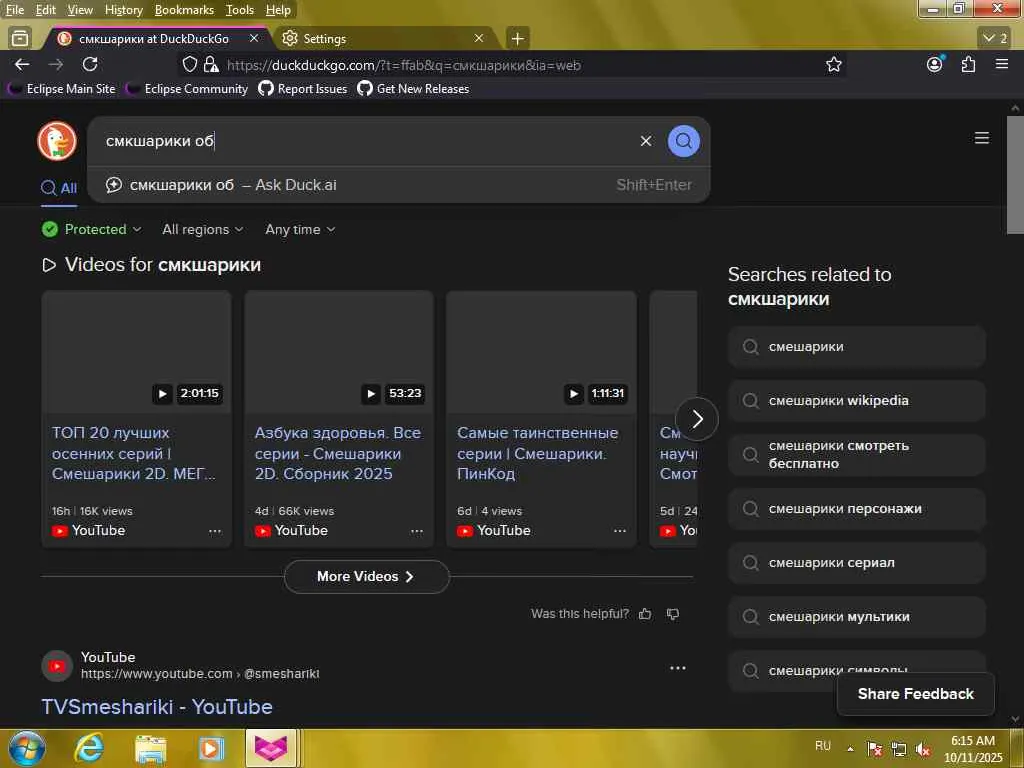Open the Bookmarks menu
1024x768 pixels.
click(184, 10)
